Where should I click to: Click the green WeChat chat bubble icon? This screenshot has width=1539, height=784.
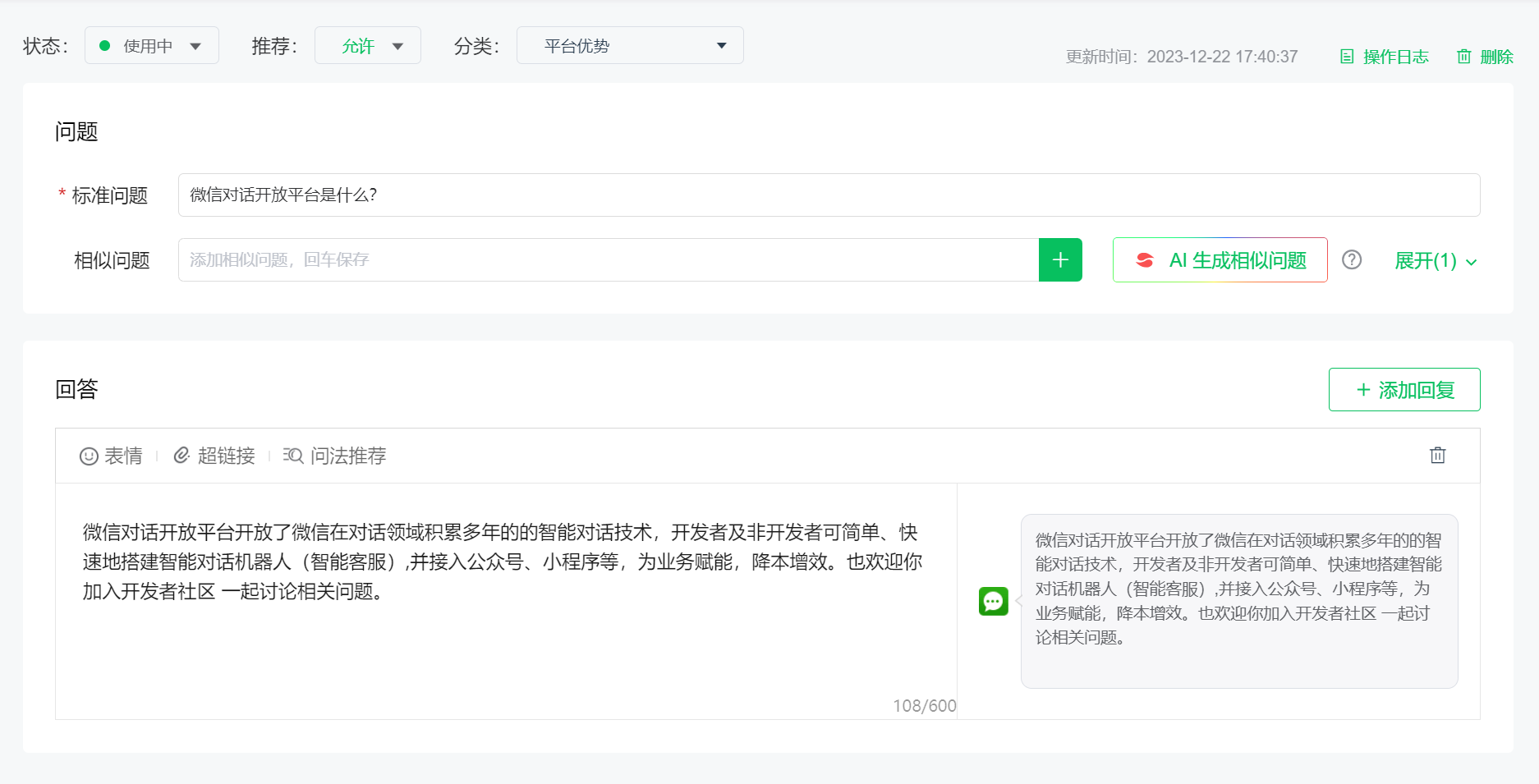coord(993,601)
